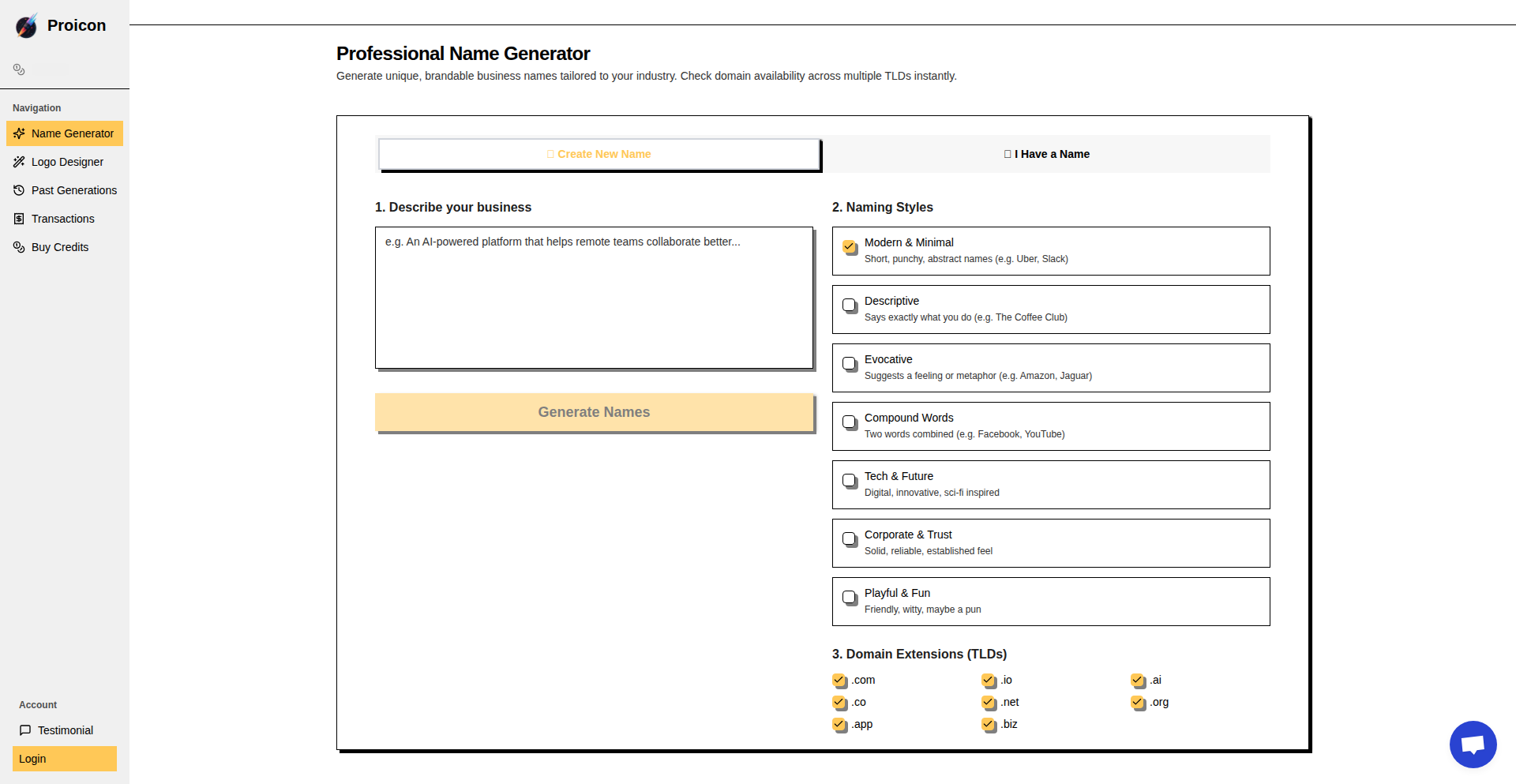The image size is (1516, 784).
Task: Open the chat support bubble
Action: pos(1473,744)
